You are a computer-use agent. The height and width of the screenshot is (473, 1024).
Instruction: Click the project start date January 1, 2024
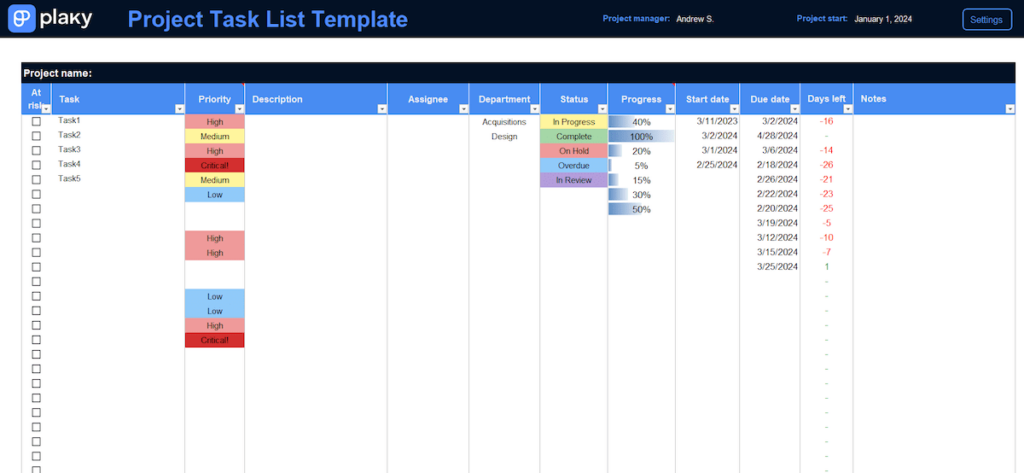883,19
